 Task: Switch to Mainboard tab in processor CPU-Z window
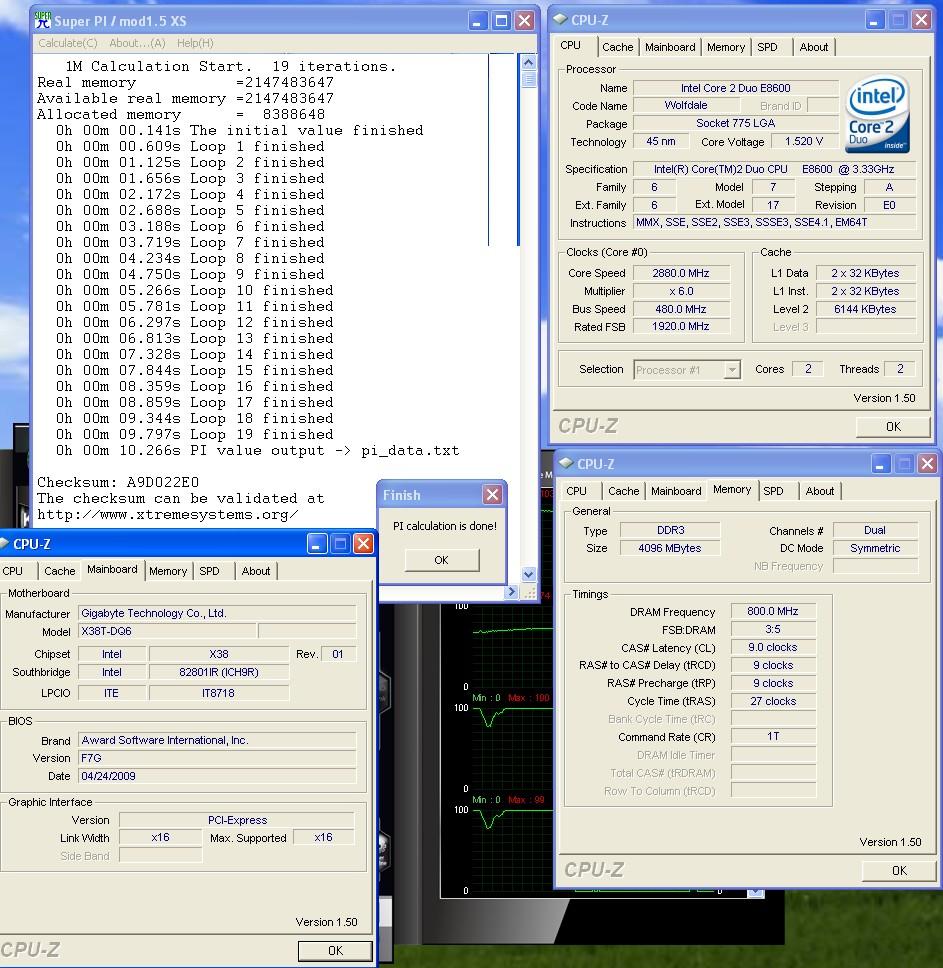pyautogui.click(x=670, y=48)
